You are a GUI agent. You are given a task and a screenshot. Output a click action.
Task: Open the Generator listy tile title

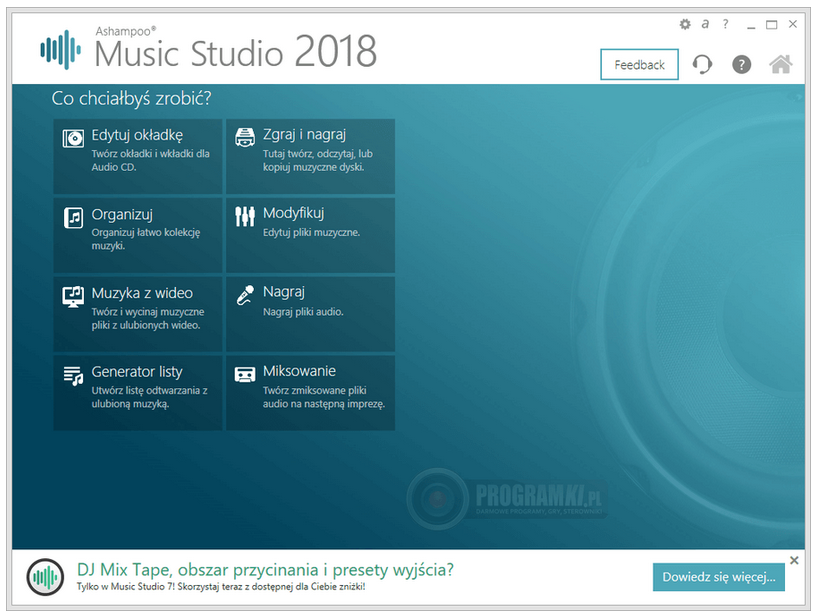137,372
